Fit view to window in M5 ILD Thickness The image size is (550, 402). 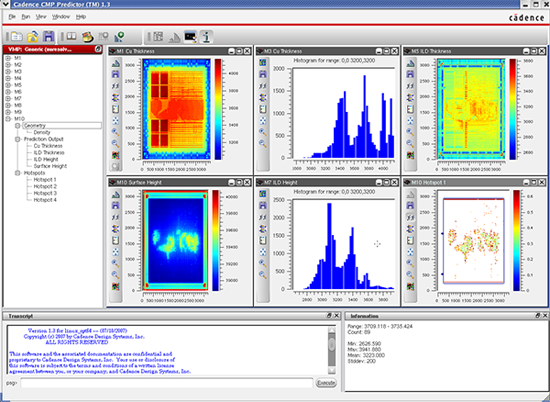(410, 121)
